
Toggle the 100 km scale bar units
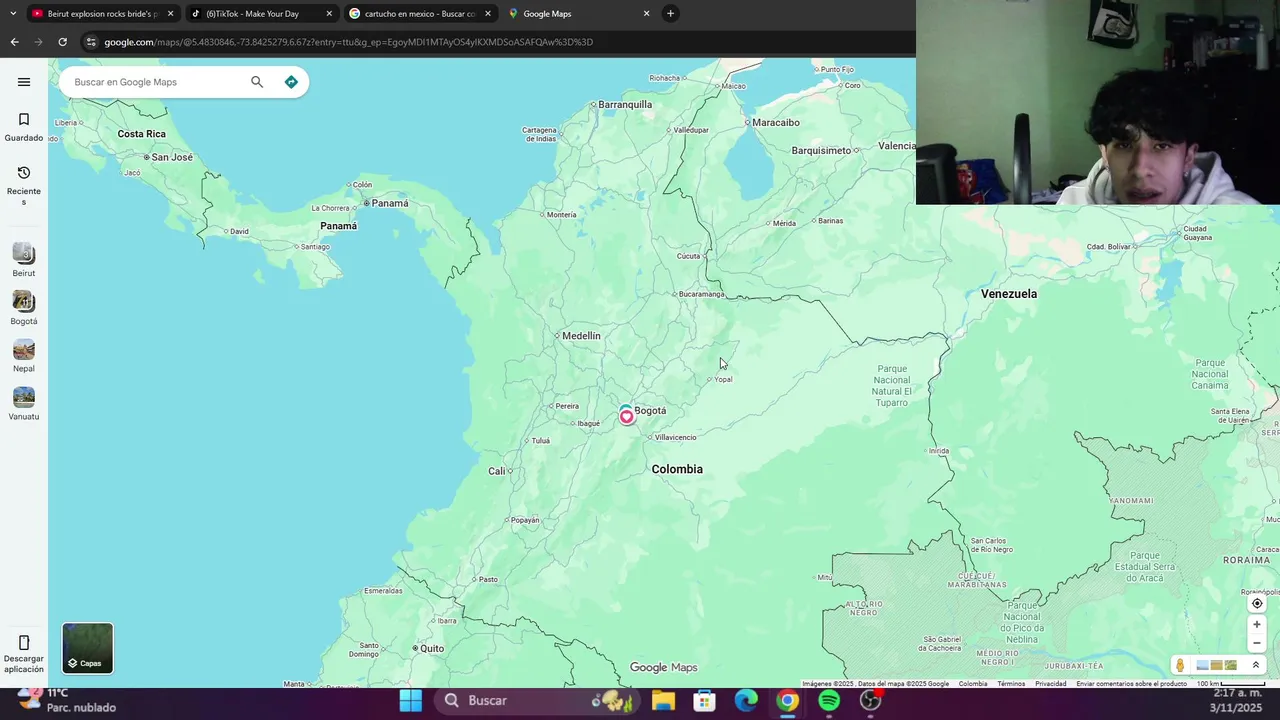click(1230, 684)
